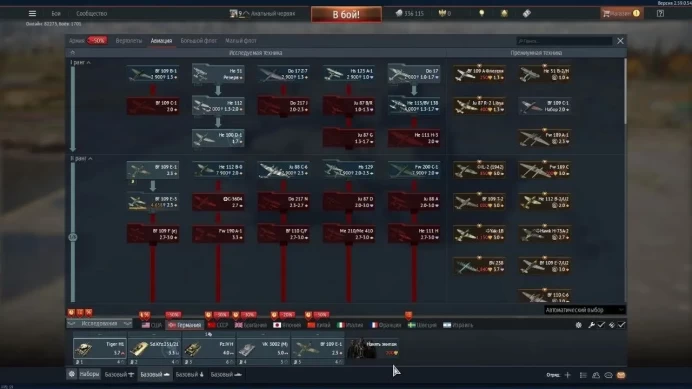Open the Исследования mode dropdown
The image size is (692, 389).
click(99, 324)
